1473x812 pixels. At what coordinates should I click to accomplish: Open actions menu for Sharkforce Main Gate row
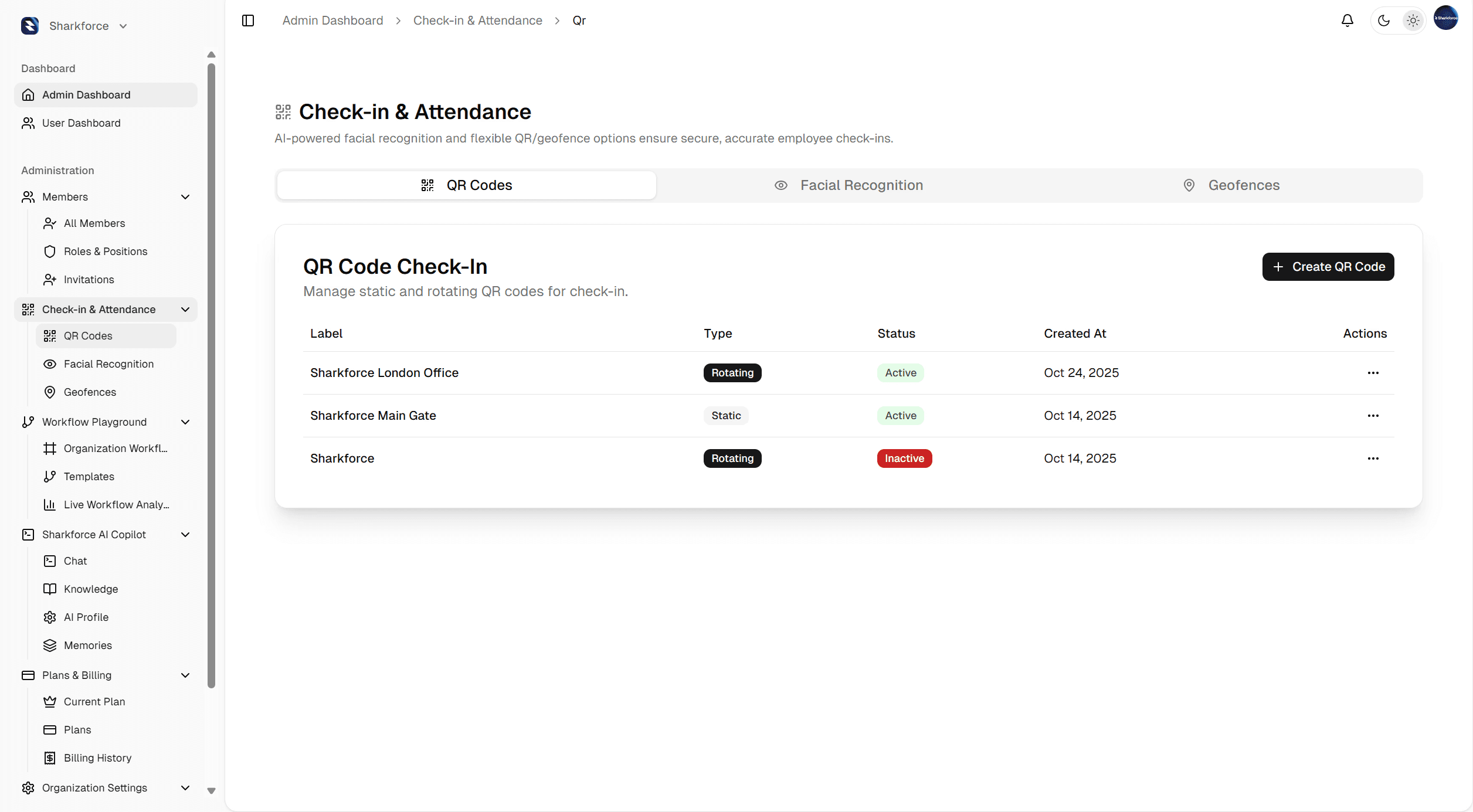click(1373, 416)
